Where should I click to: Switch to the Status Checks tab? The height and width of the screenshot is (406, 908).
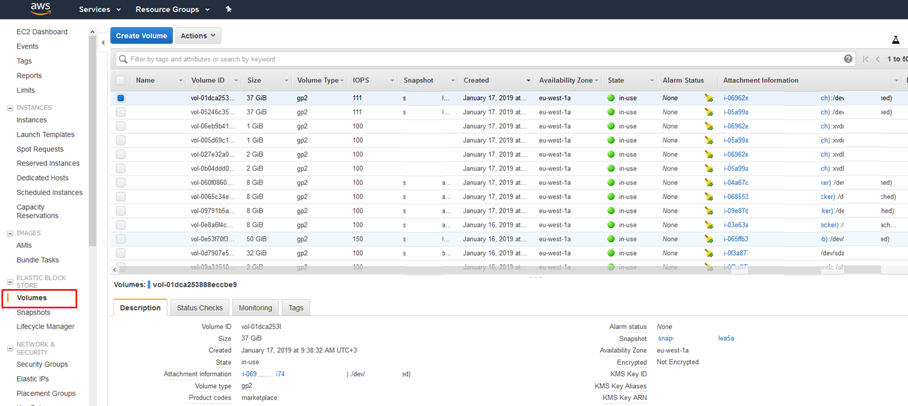click(200, 308)
